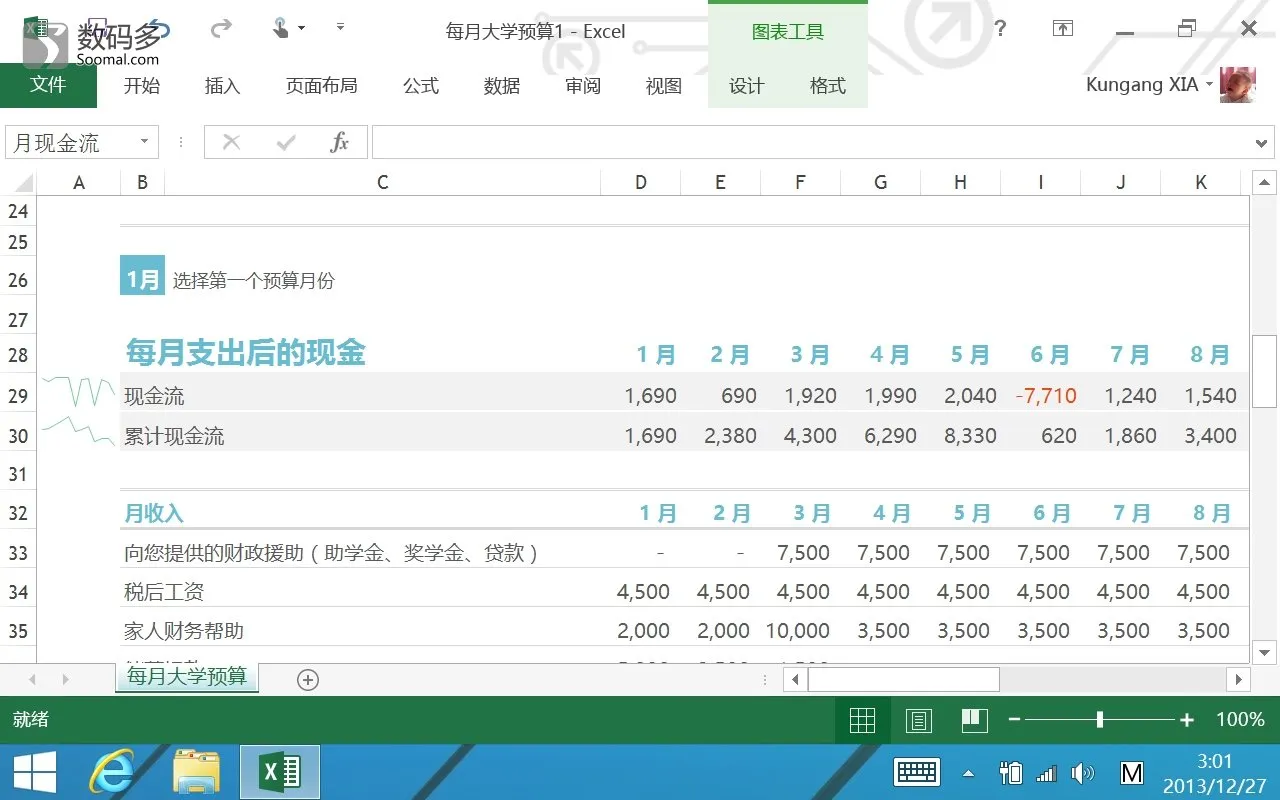
Task: Click the user profile picture
Action: tap(1238, 85)
